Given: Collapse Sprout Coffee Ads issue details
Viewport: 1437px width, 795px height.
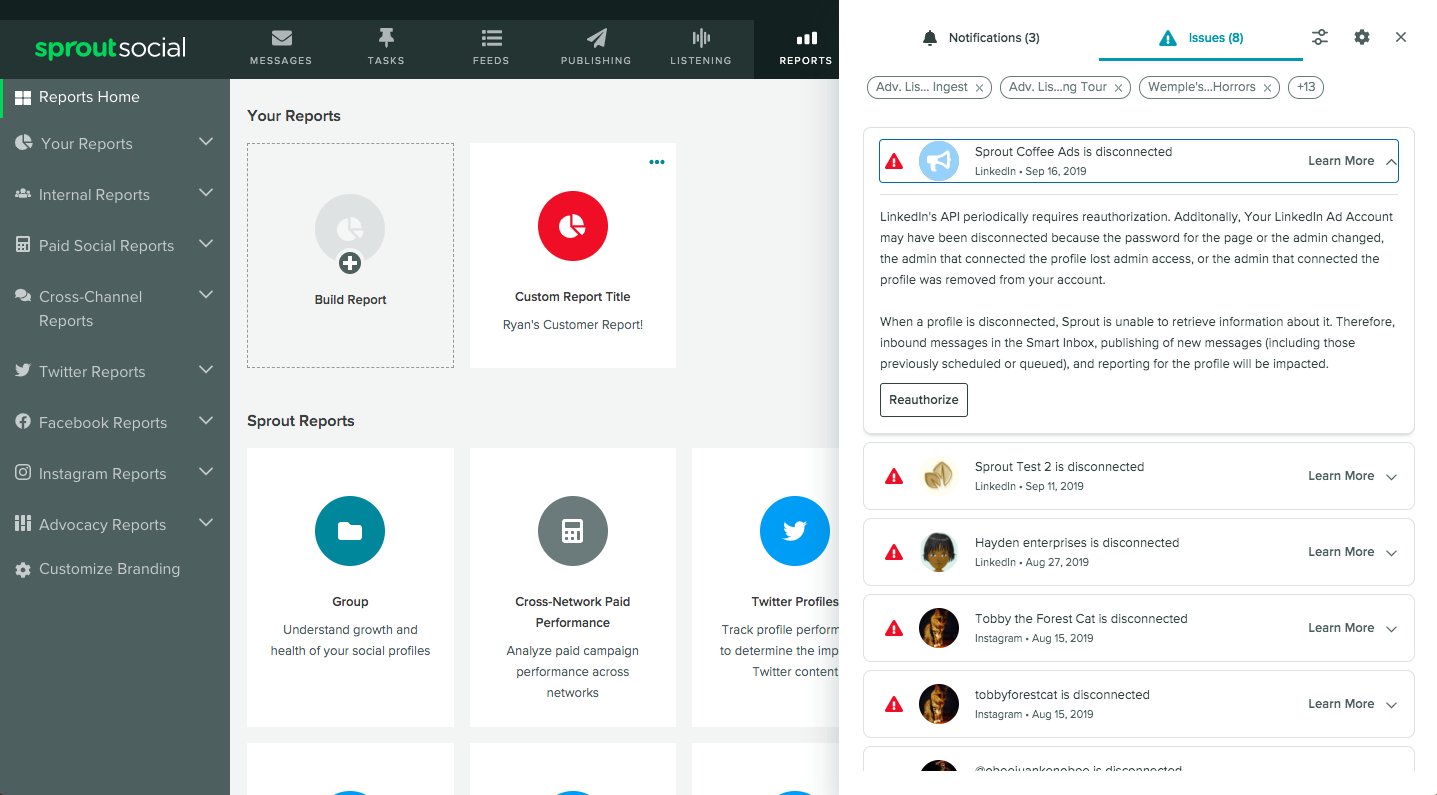Looking at the screenshot, I should coord(1391,161).
